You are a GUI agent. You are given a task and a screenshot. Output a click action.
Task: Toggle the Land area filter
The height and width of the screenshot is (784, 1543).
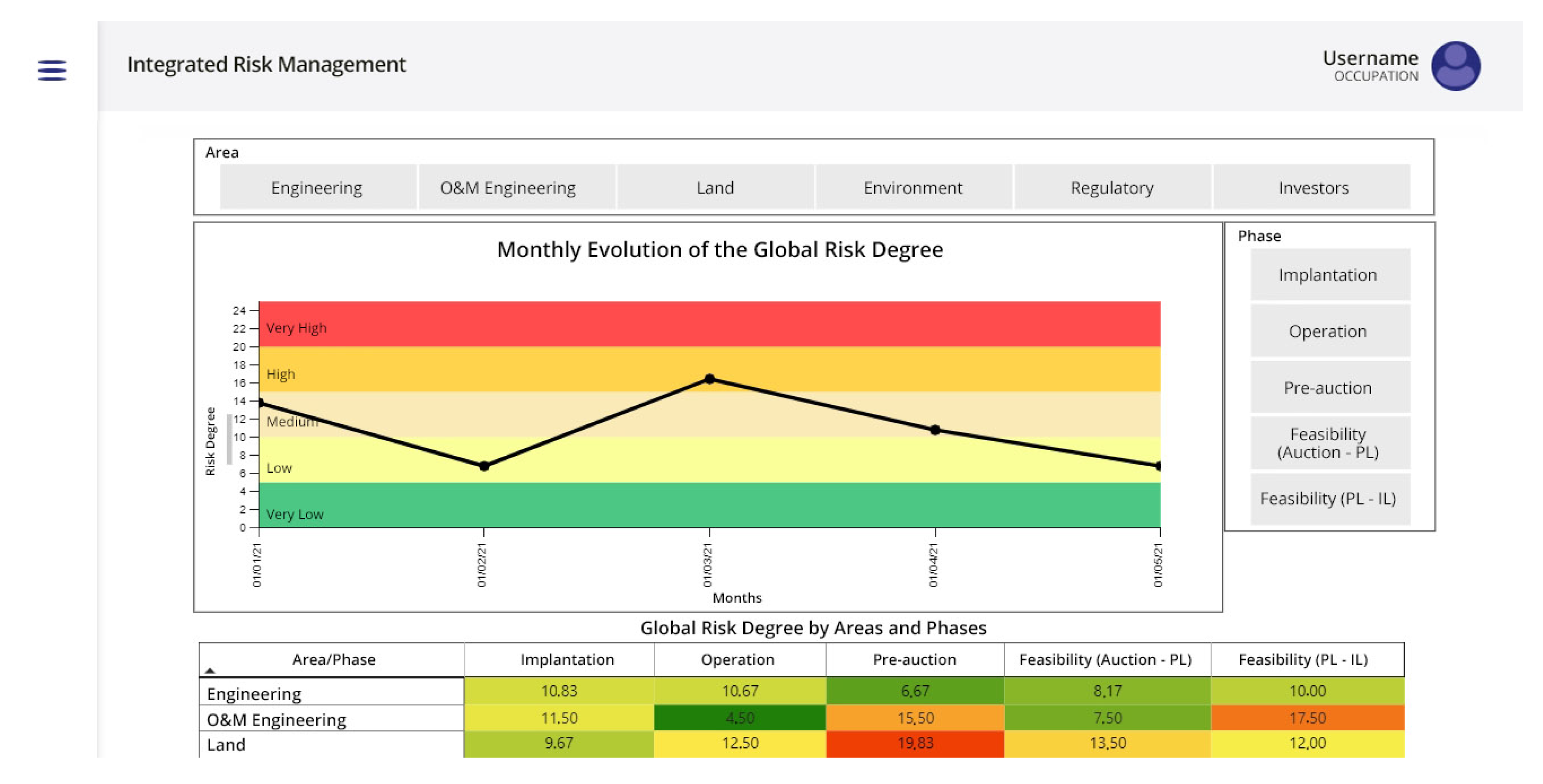pyautogui.click(x=715, y=187)
